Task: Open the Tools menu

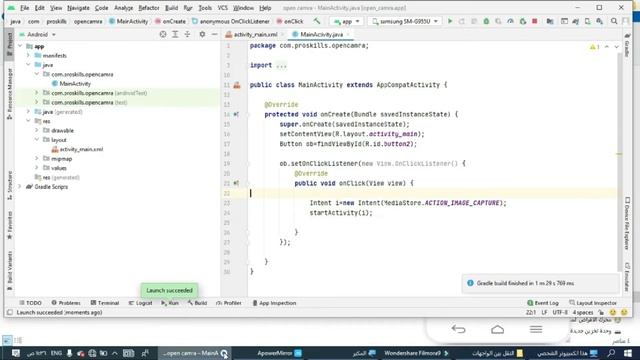Action: tap(205, 8)
